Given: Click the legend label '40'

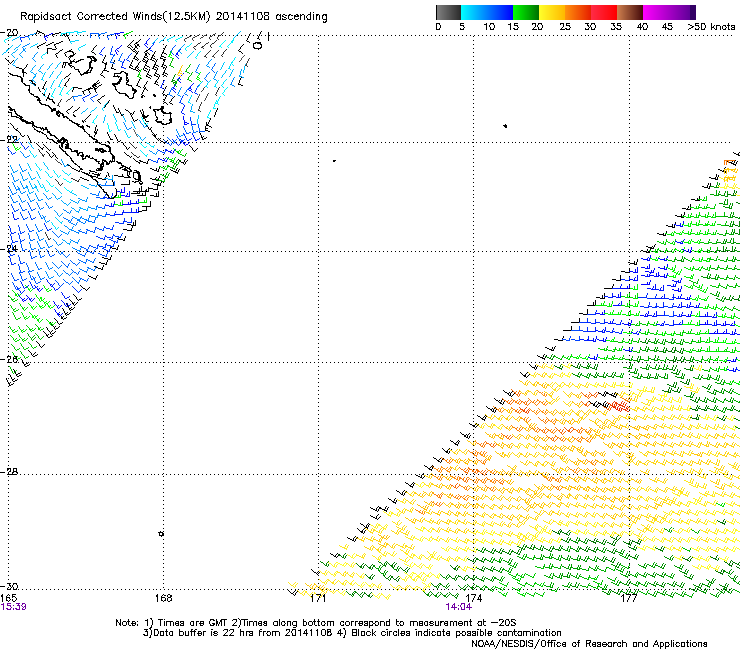Looking at the screenshot, I should coord(642,27).
